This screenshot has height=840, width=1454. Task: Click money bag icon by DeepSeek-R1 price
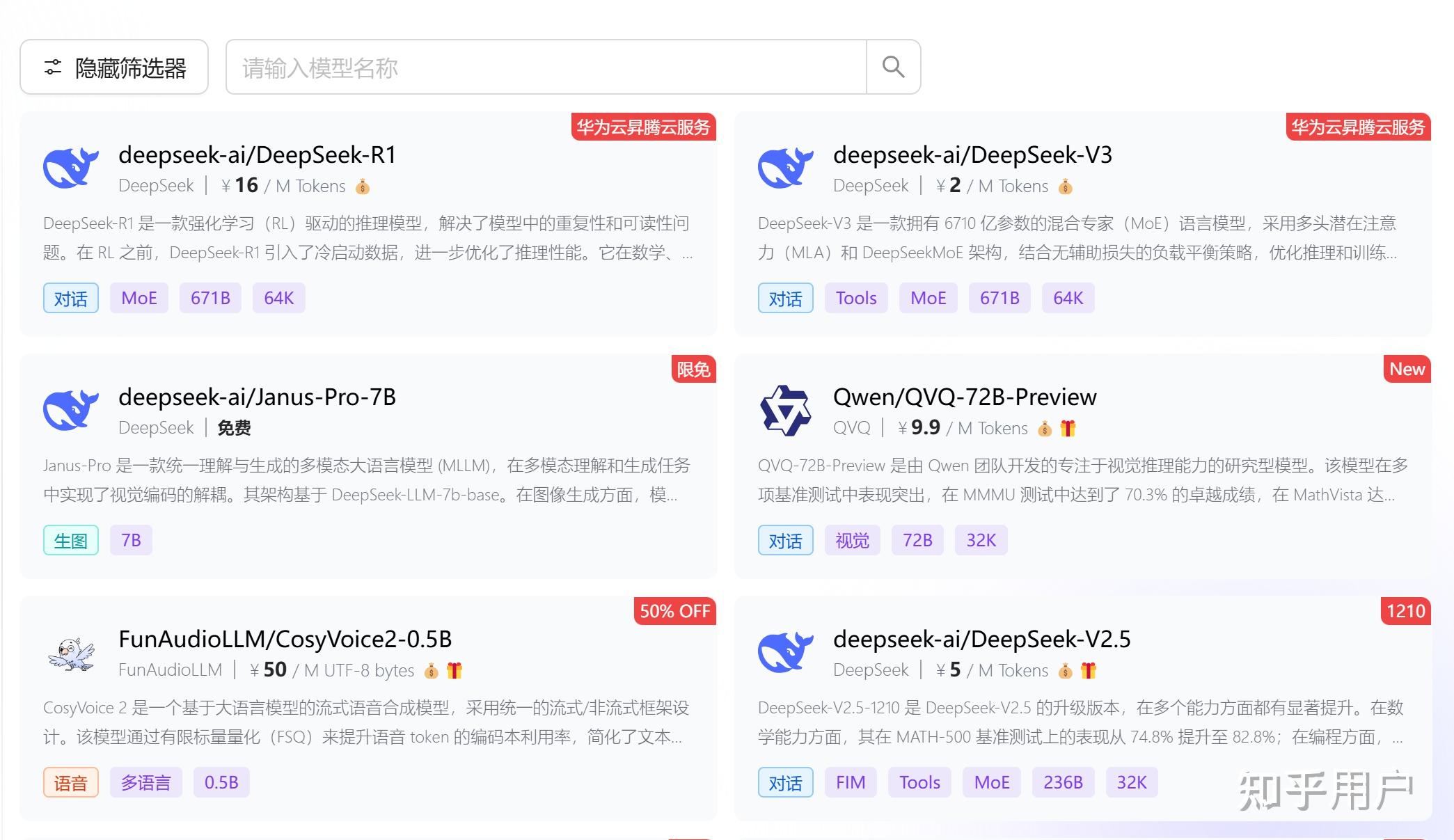[363, 187]
